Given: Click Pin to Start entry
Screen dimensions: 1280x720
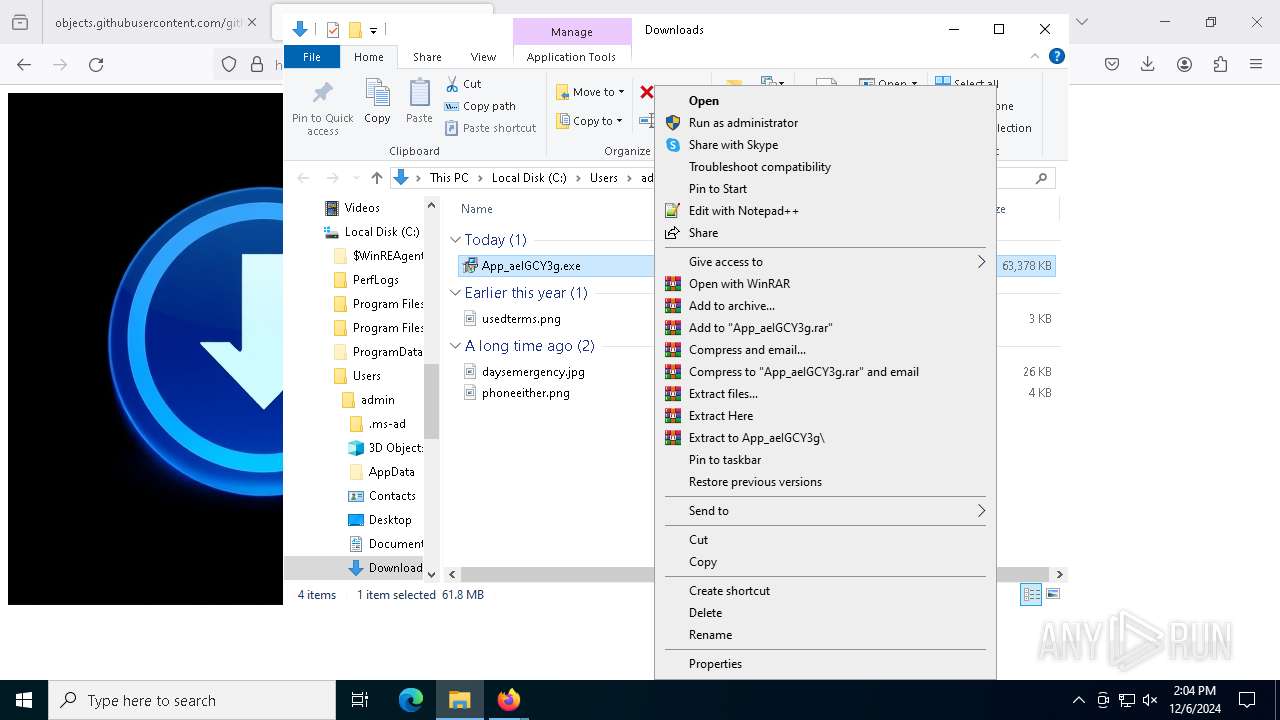Looking at the screenshot, I should click(718, 189).
